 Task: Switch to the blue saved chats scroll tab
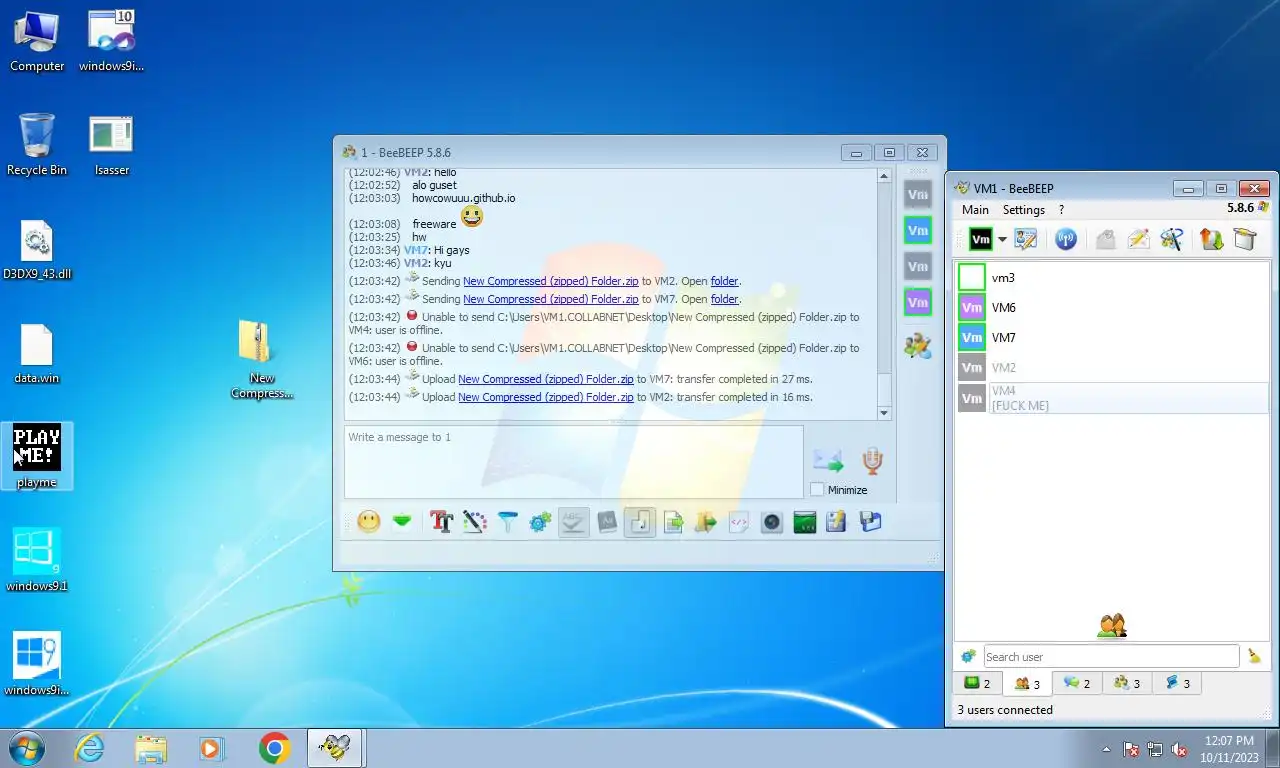point(1177,684)
